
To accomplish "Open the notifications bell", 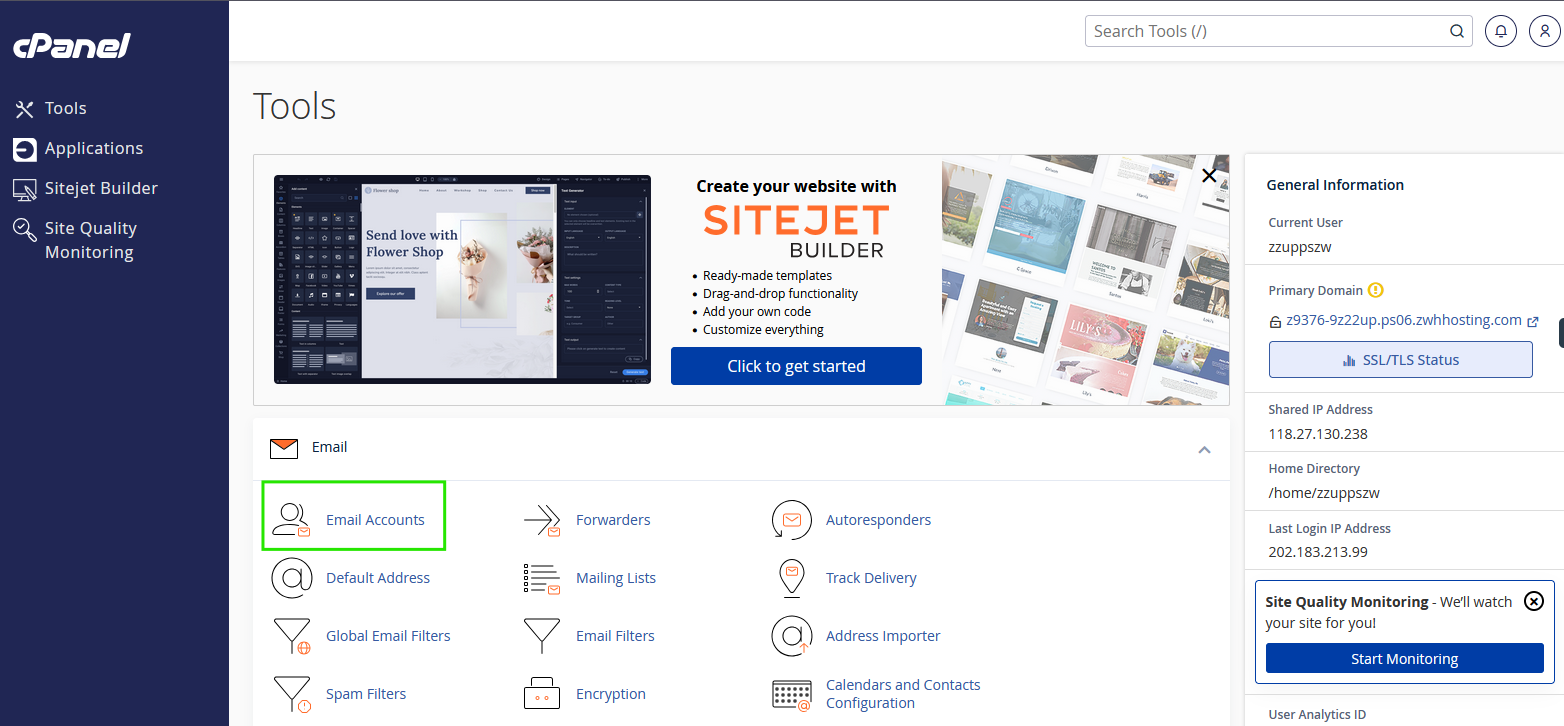I will [1501, 31].
